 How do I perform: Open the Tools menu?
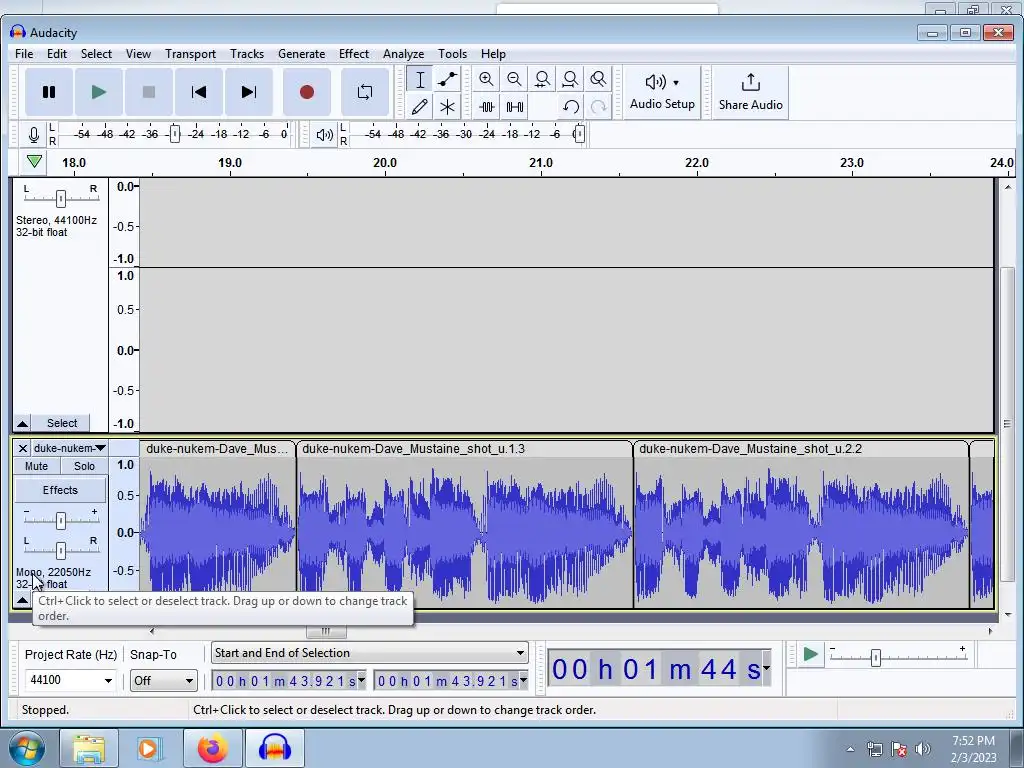point(452,54)
